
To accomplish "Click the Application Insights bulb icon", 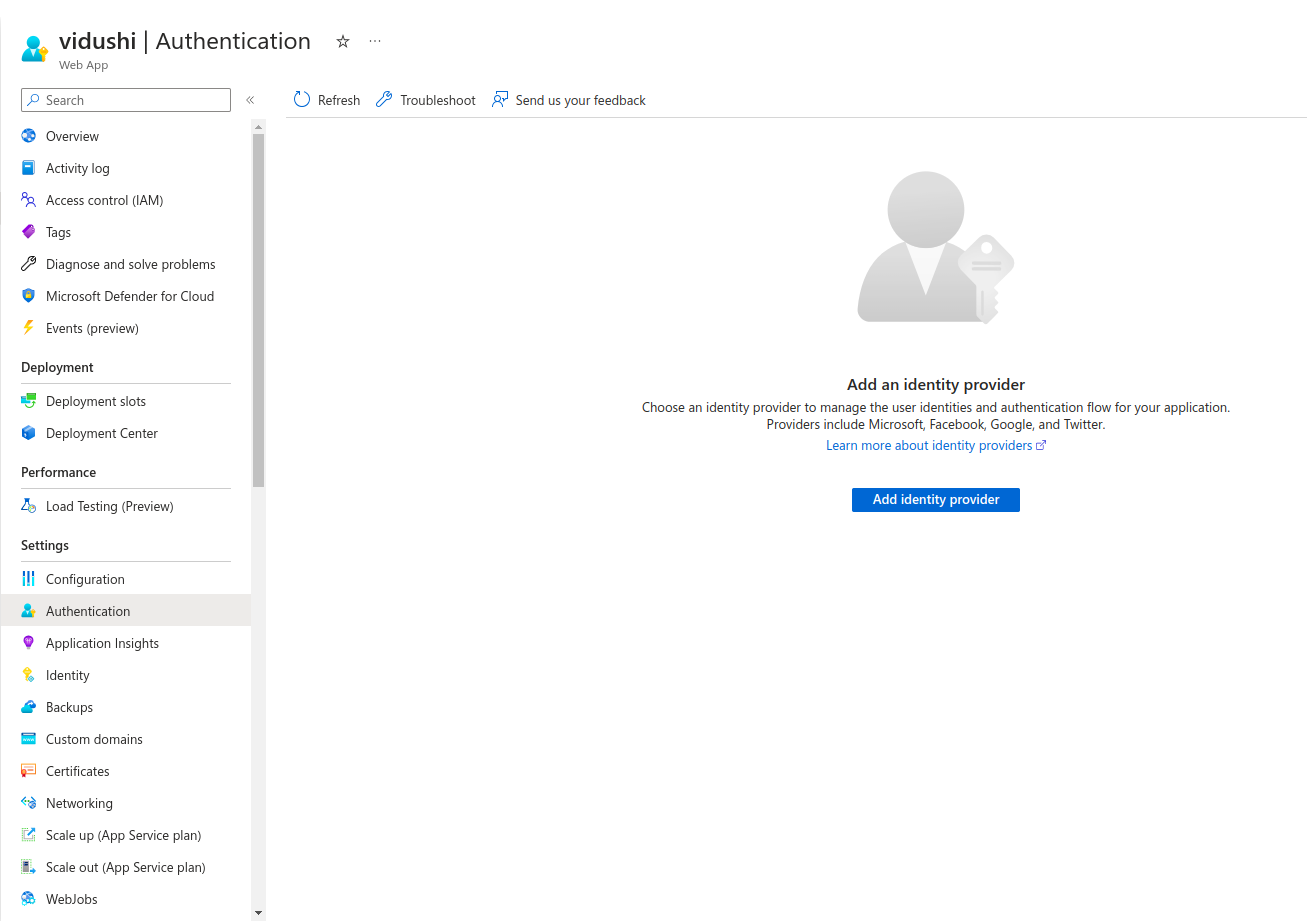I will click(28, 643).
